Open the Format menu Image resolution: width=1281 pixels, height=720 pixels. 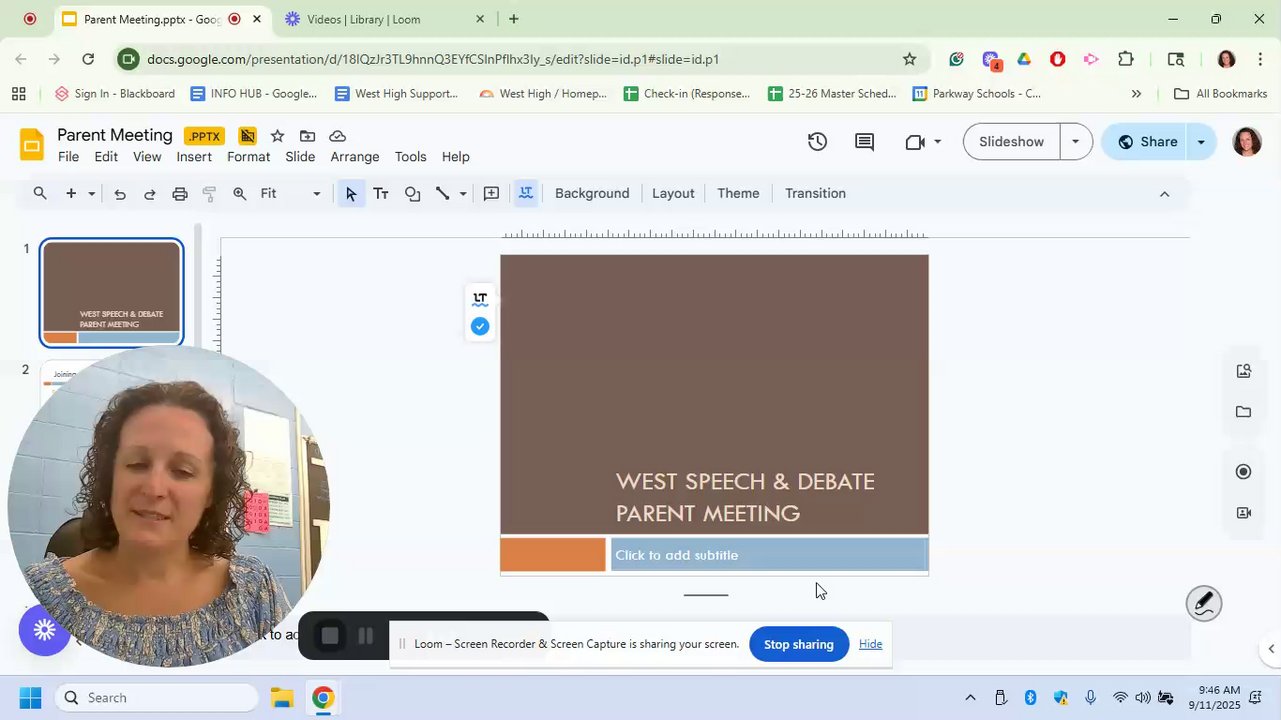[248, 157]
